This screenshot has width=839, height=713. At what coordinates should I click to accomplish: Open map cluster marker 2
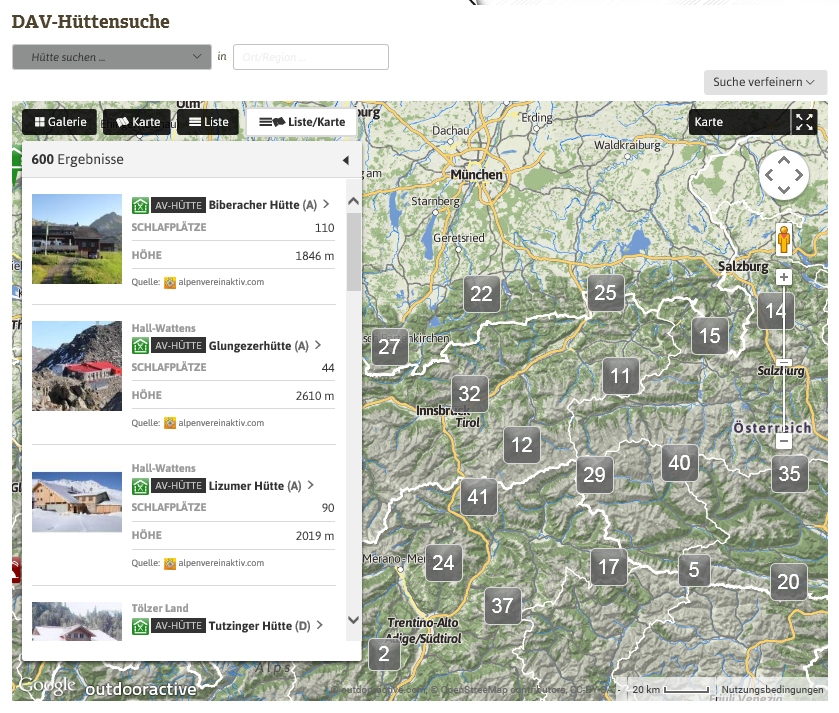384,654
